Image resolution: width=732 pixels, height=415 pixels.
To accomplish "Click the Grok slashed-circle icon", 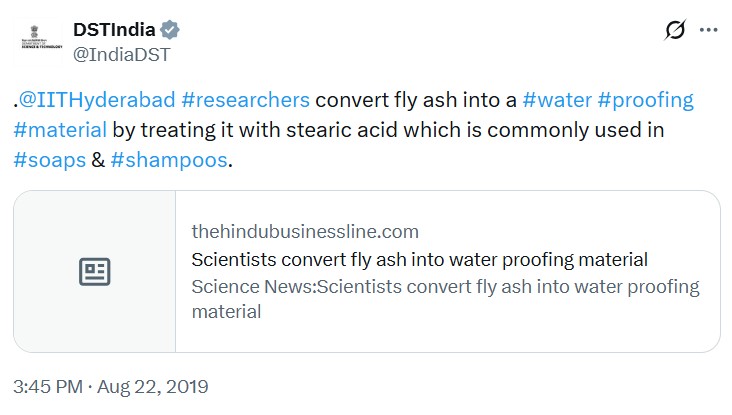I will (x=675, y=30).
